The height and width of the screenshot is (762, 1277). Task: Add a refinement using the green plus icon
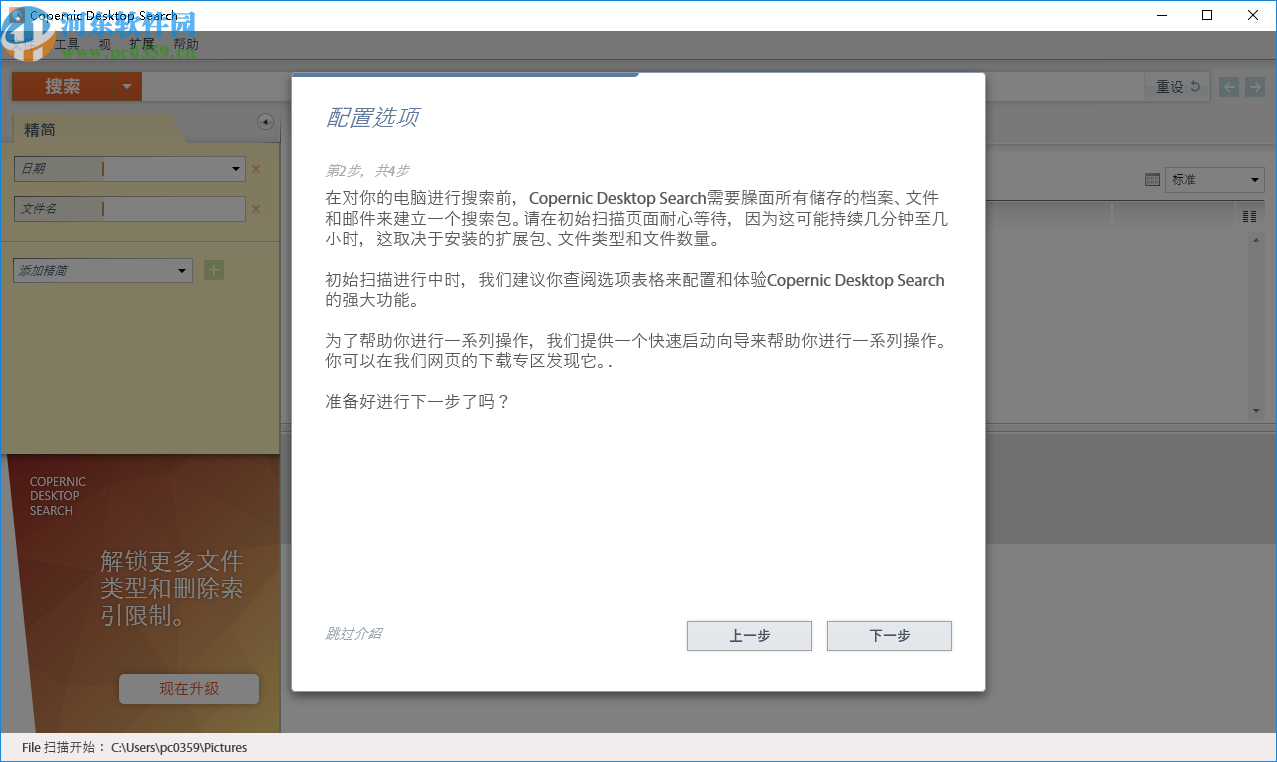tap(213, 269)
